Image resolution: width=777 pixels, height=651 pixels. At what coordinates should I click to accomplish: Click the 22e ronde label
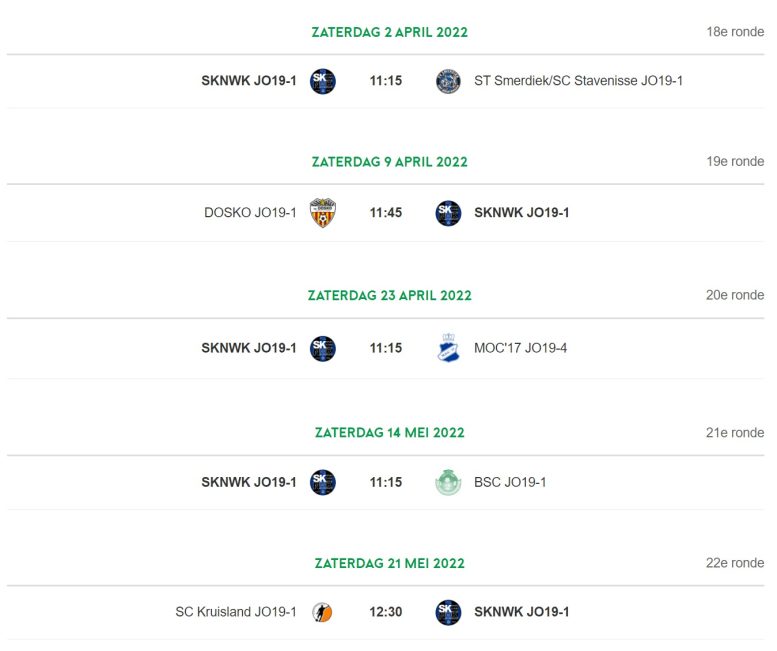[x=735, y=563]
